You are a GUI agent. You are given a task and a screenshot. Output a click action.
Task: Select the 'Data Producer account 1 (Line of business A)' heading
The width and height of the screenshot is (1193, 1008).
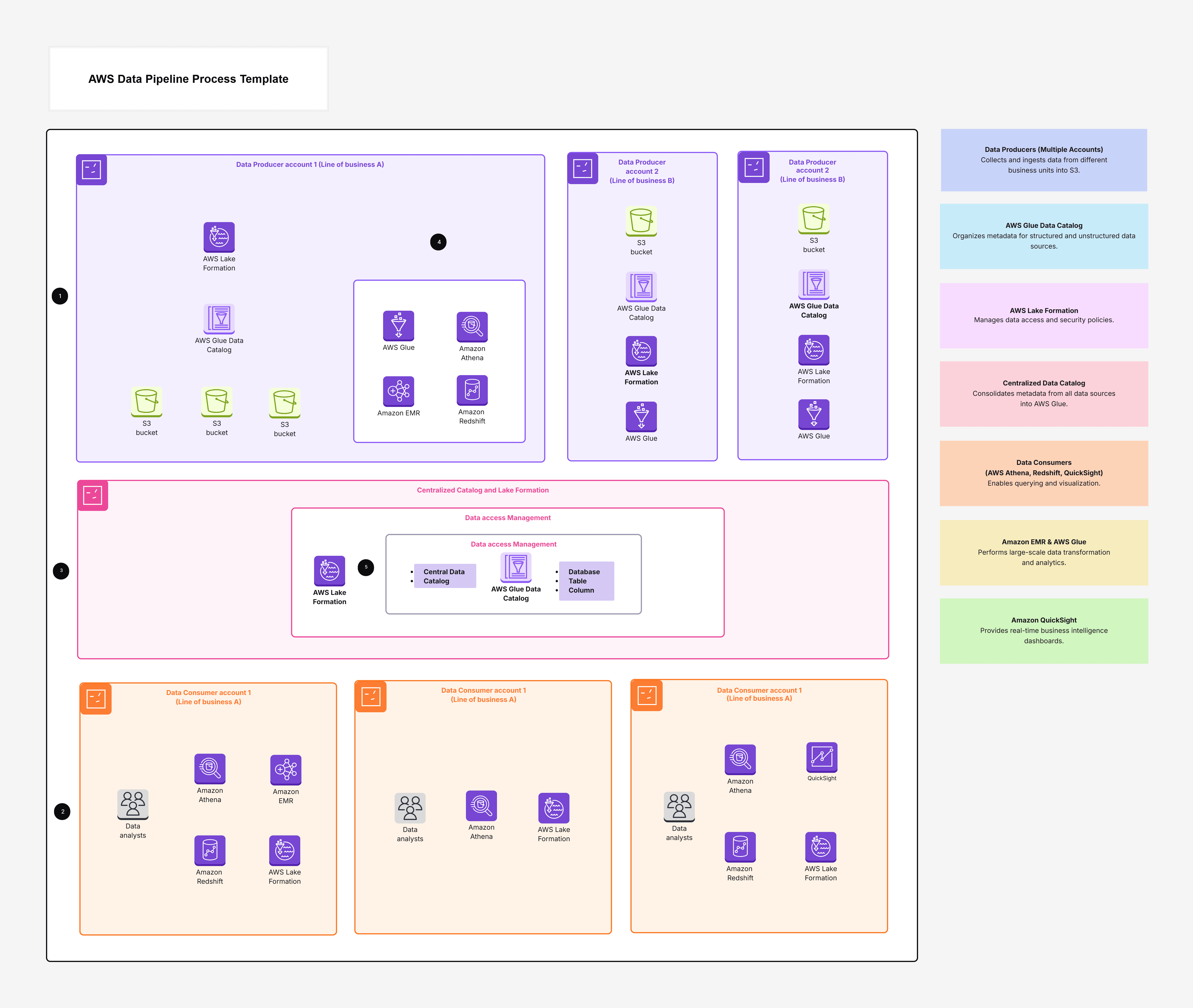coord(310,165)
